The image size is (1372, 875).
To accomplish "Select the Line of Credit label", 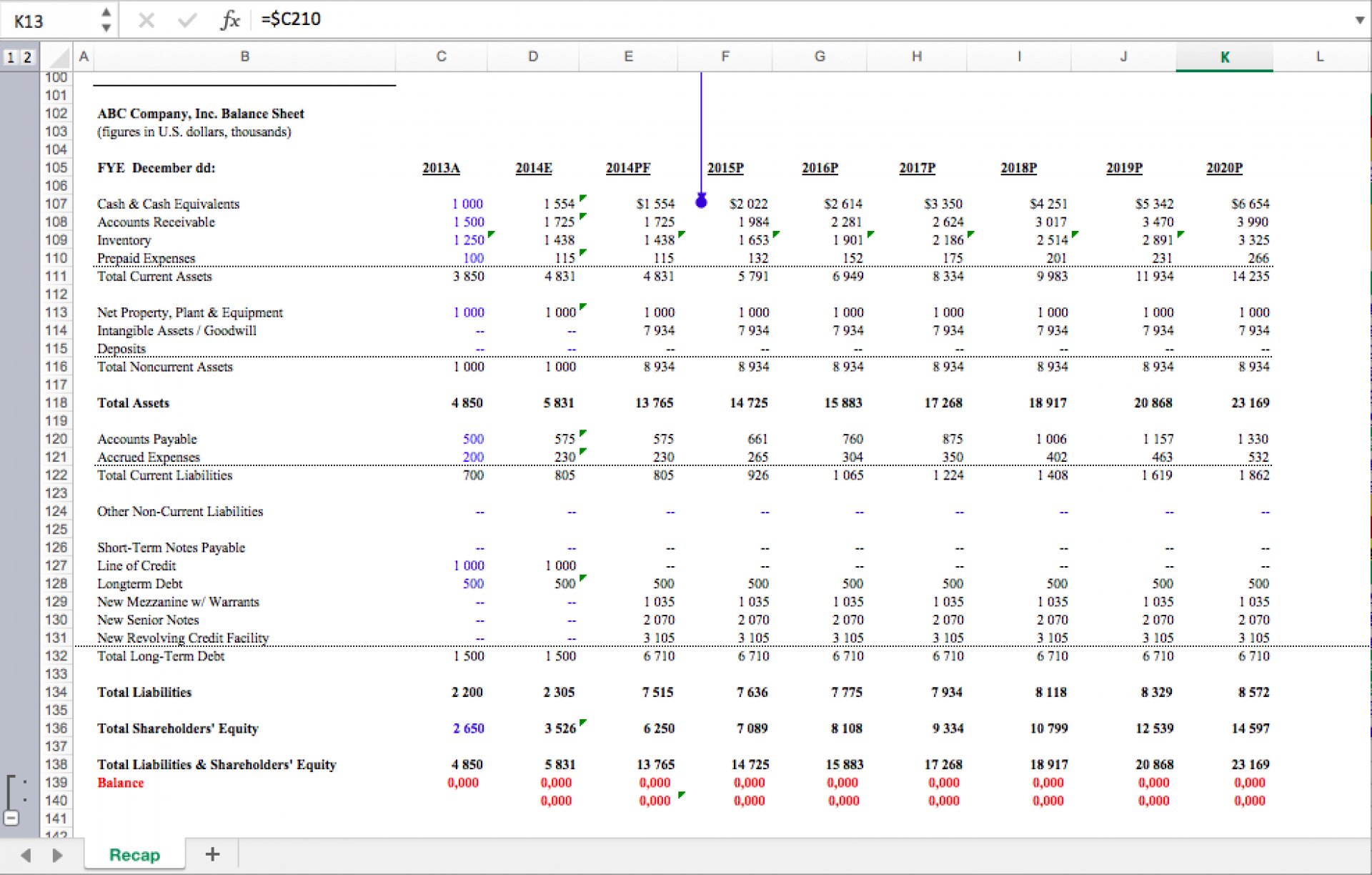I will point(136,565).
